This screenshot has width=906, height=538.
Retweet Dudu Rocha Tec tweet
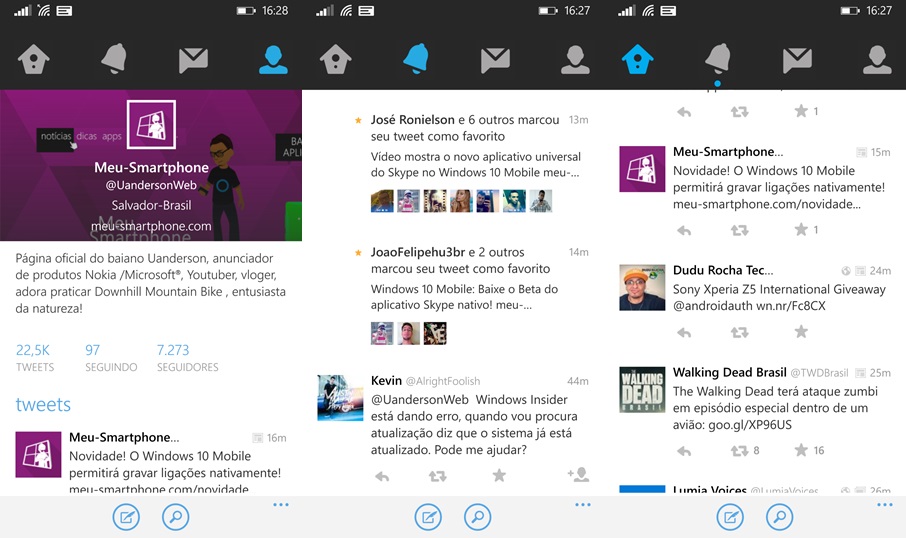click(740, 333)
